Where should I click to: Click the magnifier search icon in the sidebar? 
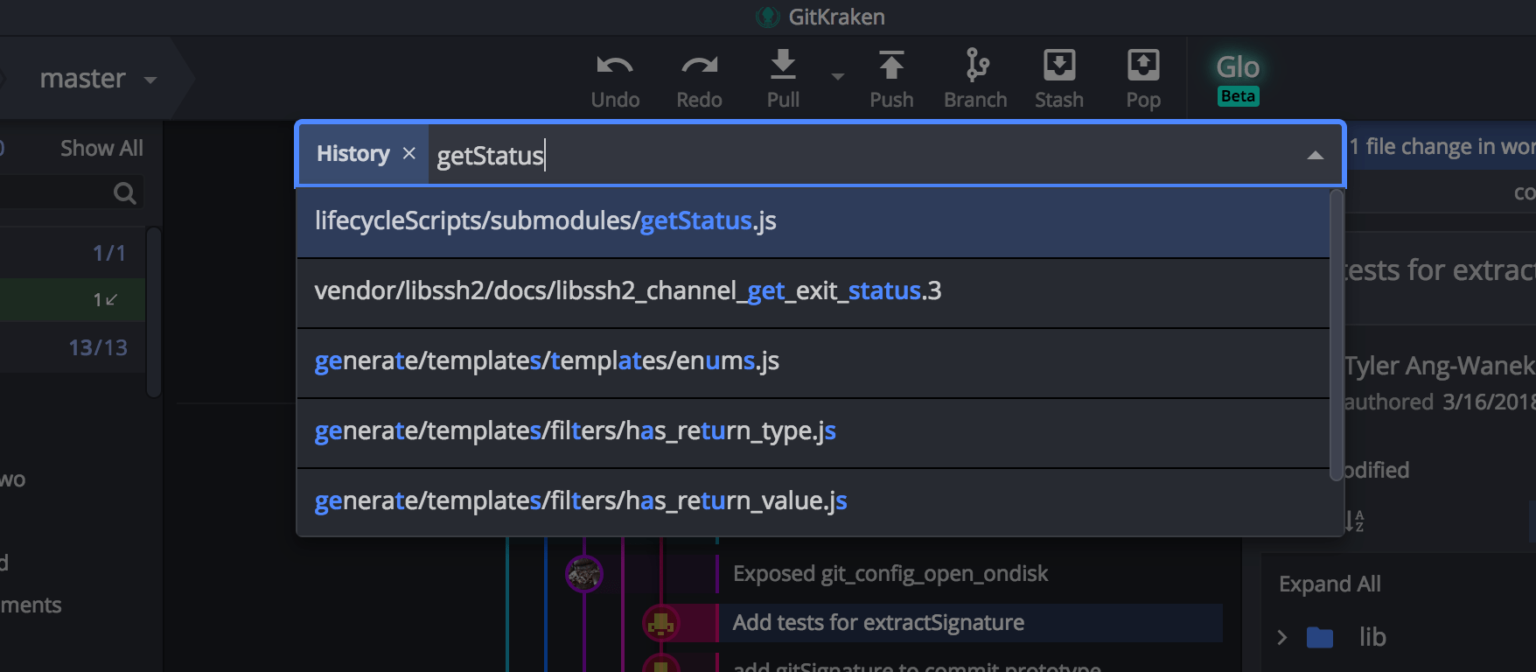[125, 192]
